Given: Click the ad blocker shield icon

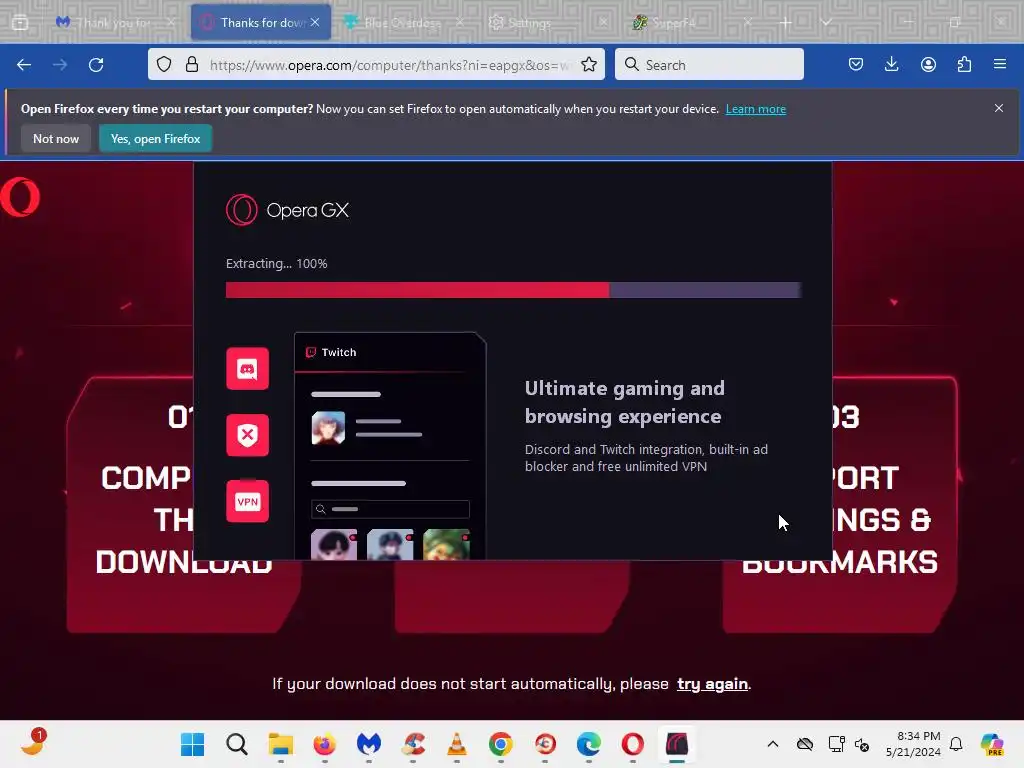Looking at the screenshot, I should click(x=248, y=435).
